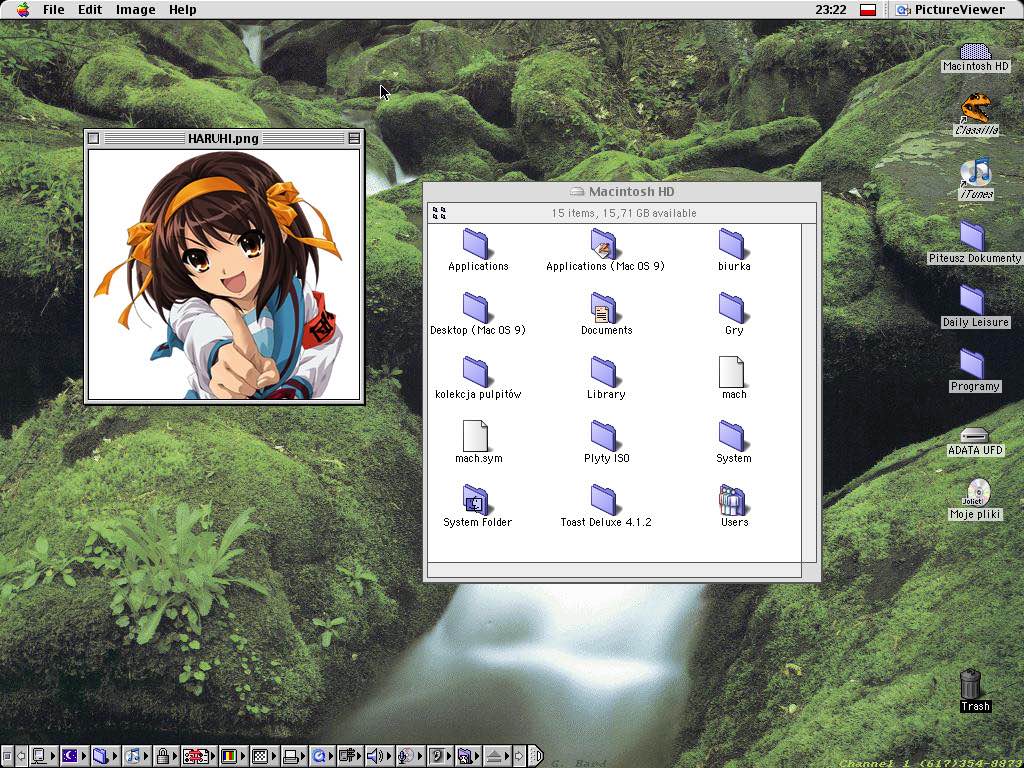Image resolution: width=1024 pixels, height=768 pixels.
Task: Click the HARUHI.png window close box
Action: (x=93, y=138)
